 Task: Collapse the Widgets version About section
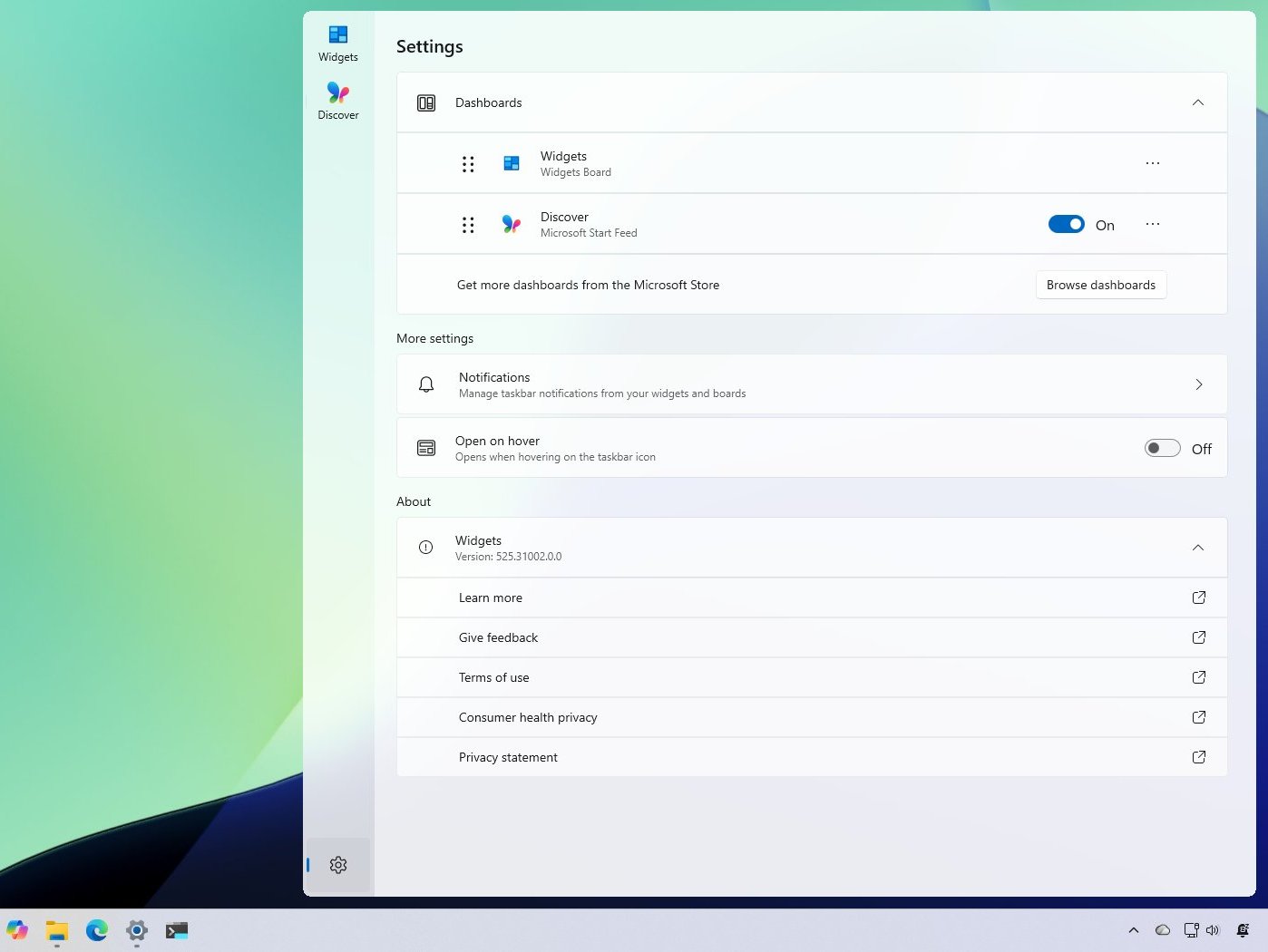coord(1198,548)
